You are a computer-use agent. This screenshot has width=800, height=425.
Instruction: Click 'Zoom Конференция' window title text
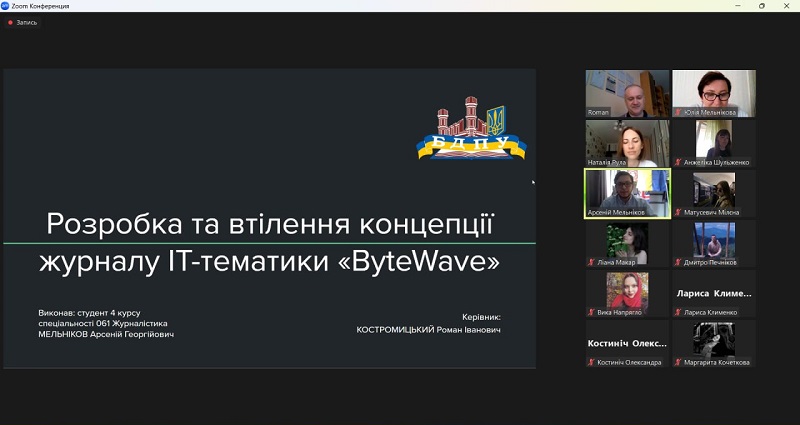40,6
